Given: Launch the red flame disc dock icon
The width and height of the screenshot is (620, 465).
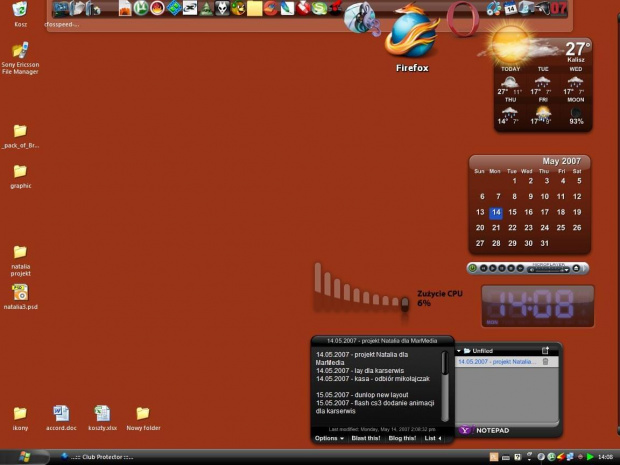Looking at the screenshot, I should [x=157, y=8].
